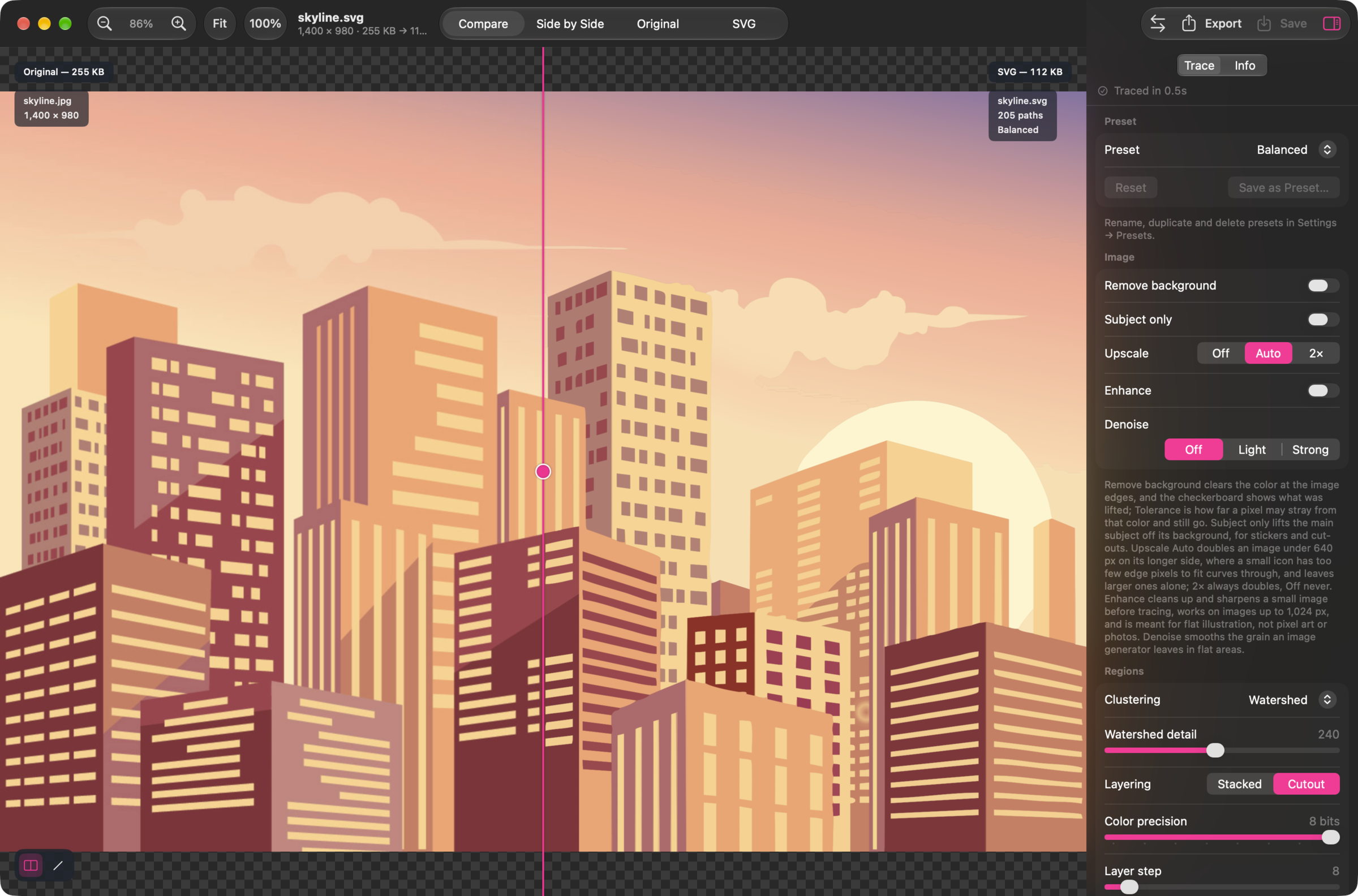Set Denoise to Light
The image size is (1358, 896).
(x=1252, y=450)
